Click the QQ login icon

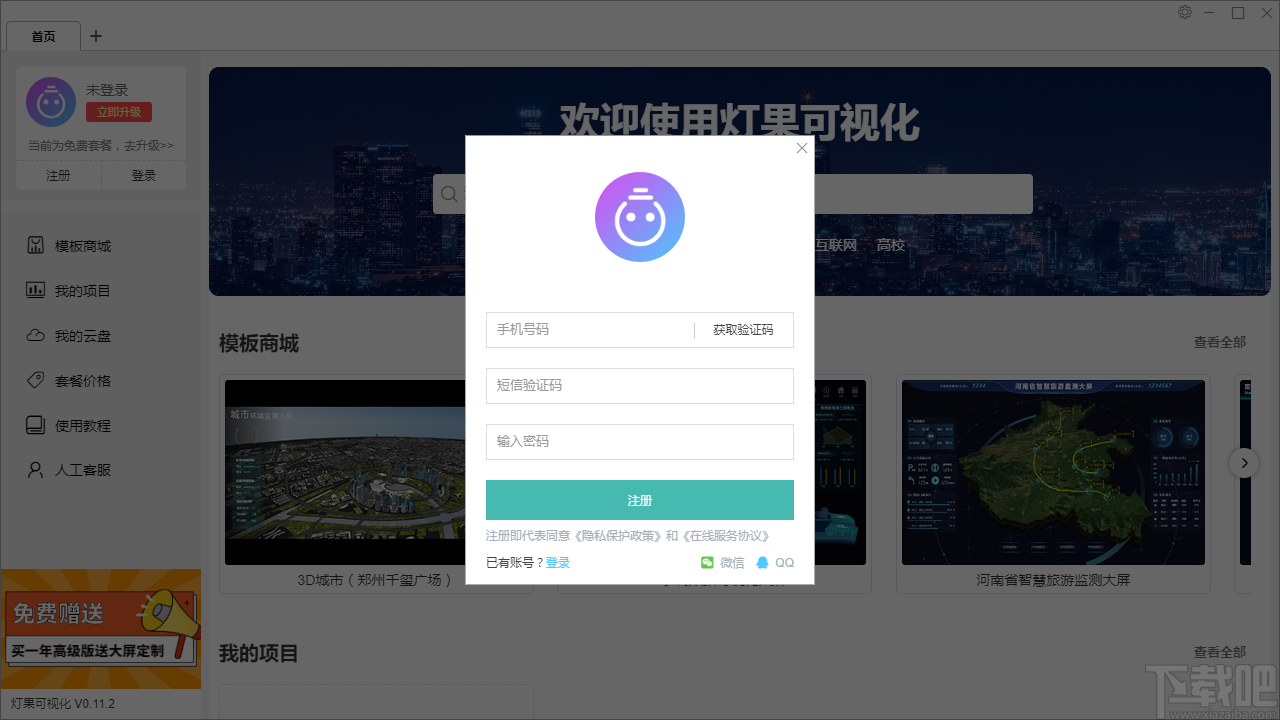tap(763, 563)
